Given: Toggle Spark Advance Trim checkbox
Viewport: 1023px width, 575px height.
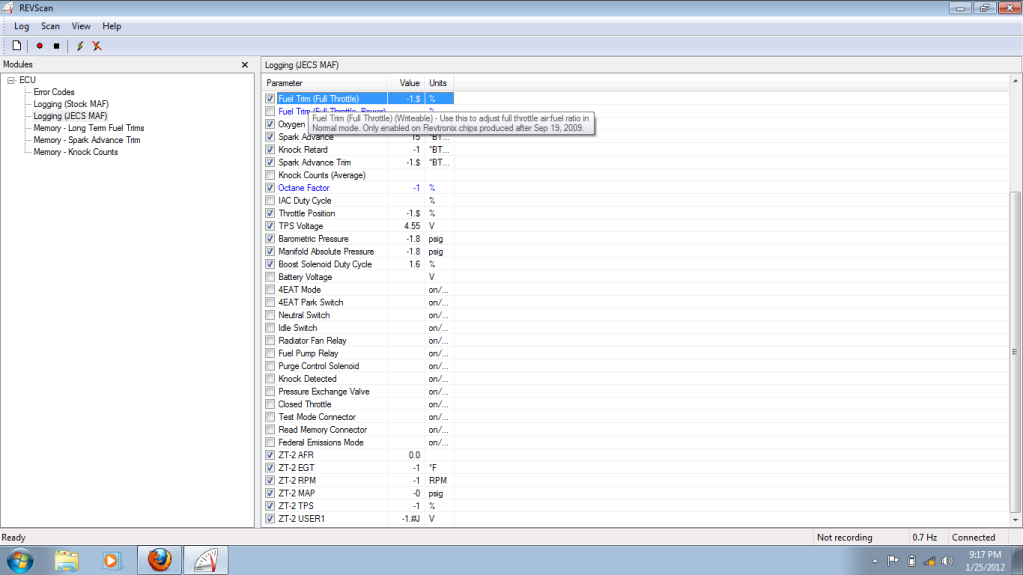Looking at the screenshot, I should (x=270, y=163).
